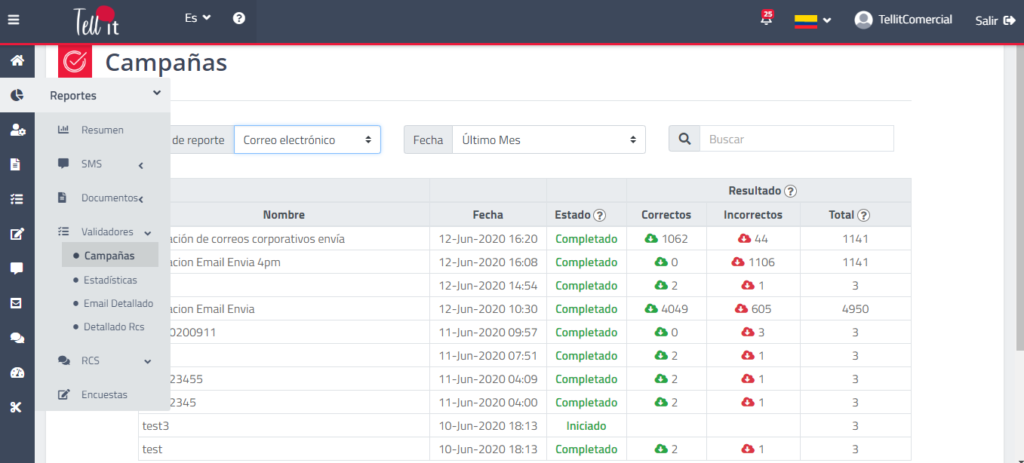1024x463 pixels.
Task: Collapse the Validadores submenu
Action: 146,232
